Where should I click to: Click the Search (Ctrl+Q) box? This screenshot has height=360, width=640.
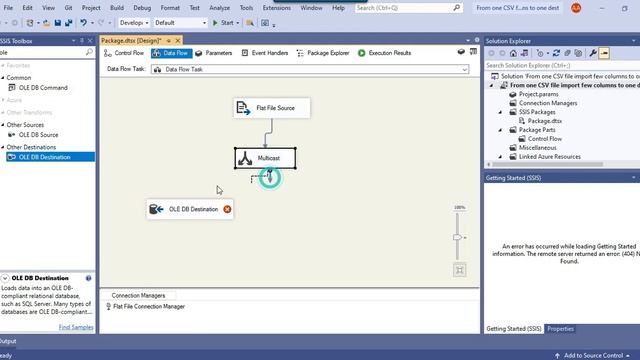pos(408,8)
